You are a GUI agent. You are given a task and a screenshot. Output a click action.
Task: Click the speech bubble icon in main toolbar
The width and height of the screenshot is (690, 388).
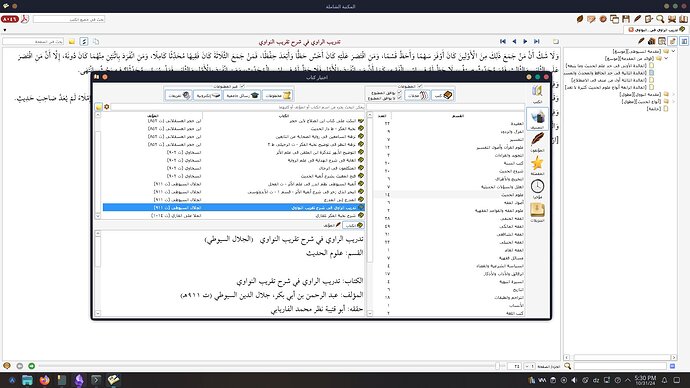[591, 19]
